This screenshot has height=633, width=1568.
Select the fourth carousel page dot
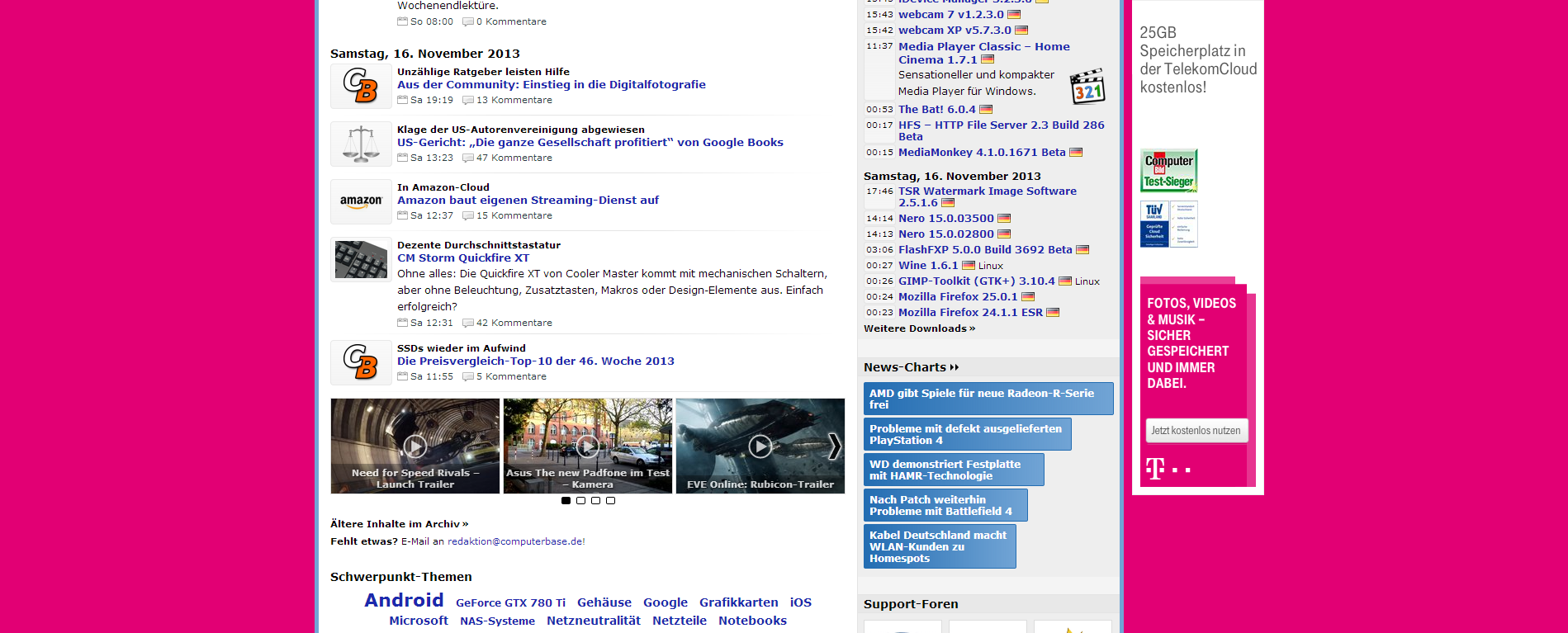(x=610, y=501)
